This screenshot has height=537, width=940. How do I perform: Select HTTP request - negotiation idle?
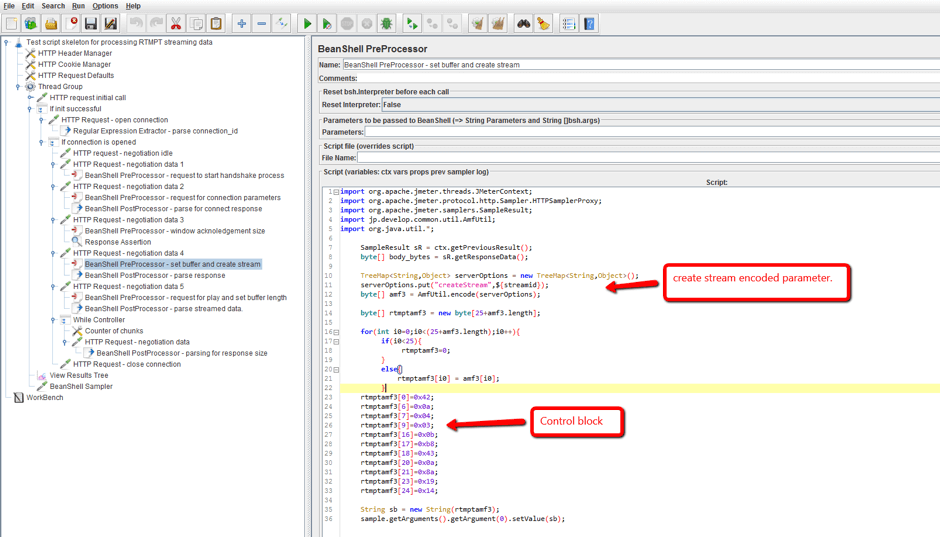coord(123,153)
